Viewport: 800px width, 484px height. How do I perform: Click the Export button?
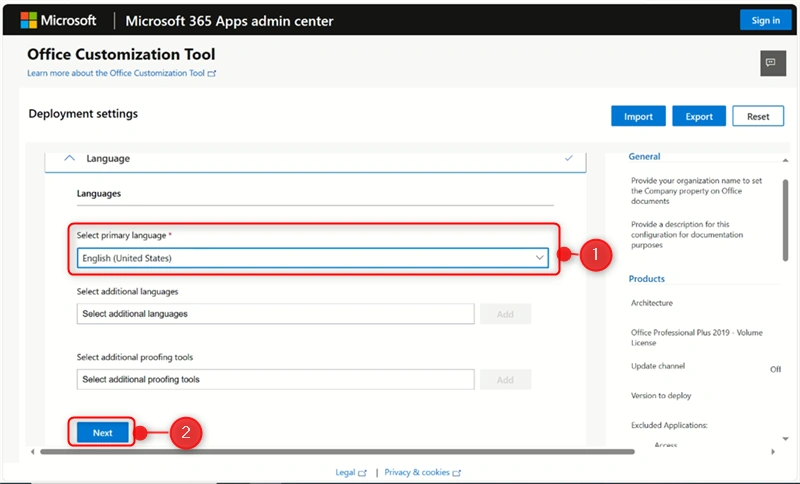[699, 116]
